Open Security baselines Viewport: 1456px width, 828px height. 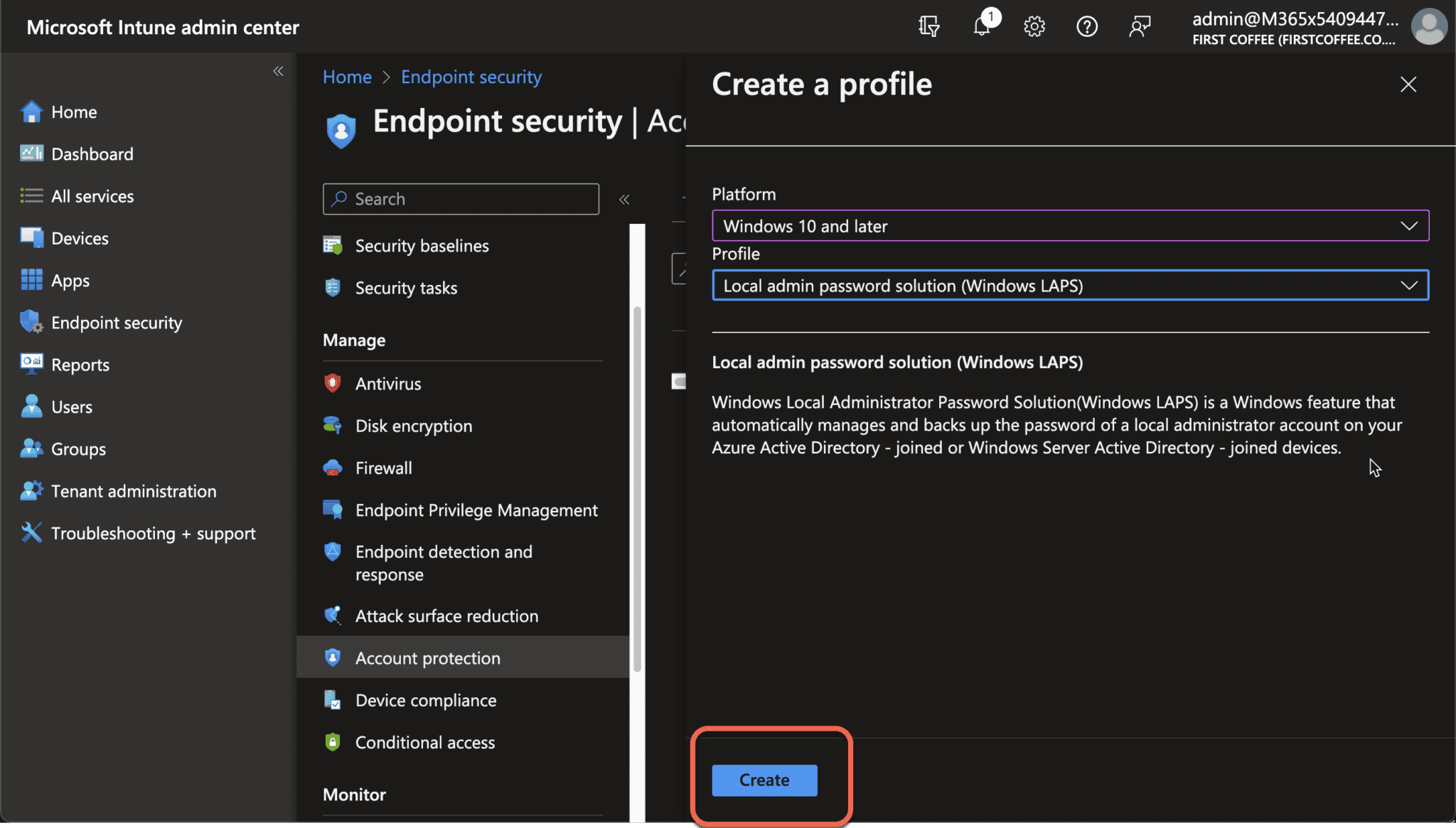pos(422,245)
